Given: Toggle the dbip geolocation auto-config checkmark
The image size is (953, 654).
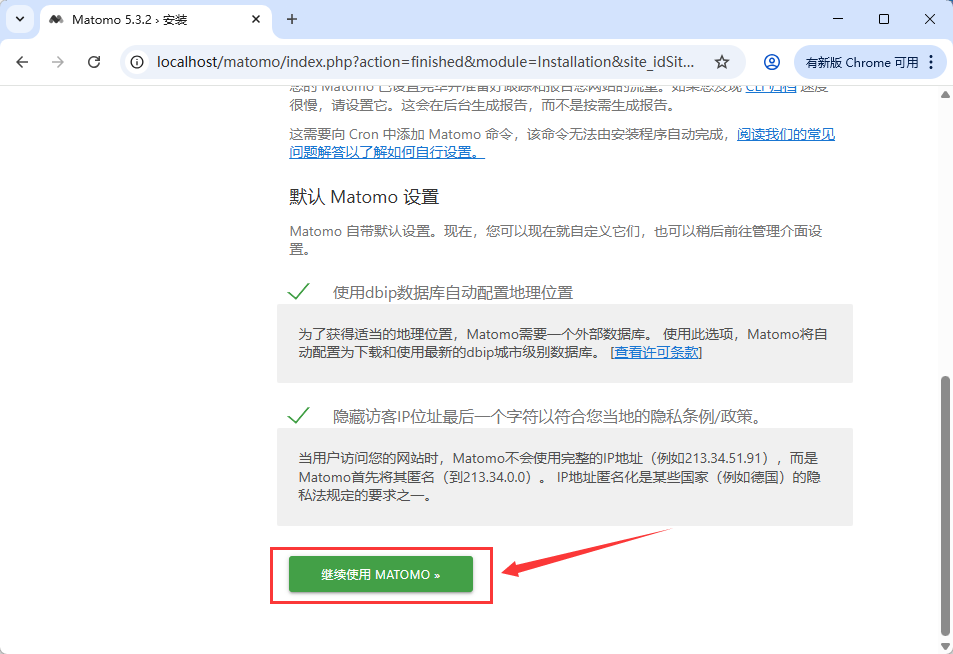Looking at the screenshot, I should [x=298, y=292].
